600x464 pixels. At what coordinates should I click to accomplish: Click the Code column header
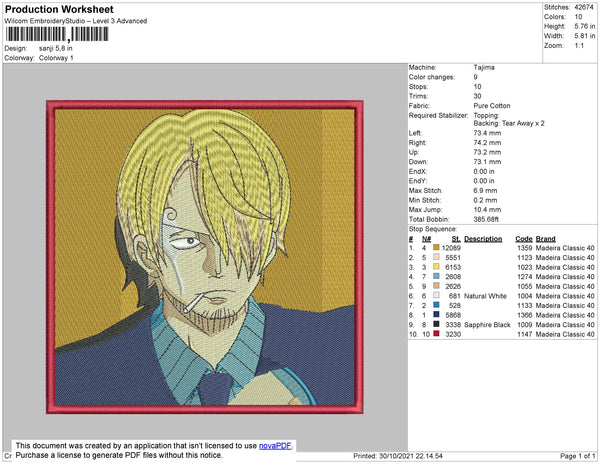click(x=523, y=239)
